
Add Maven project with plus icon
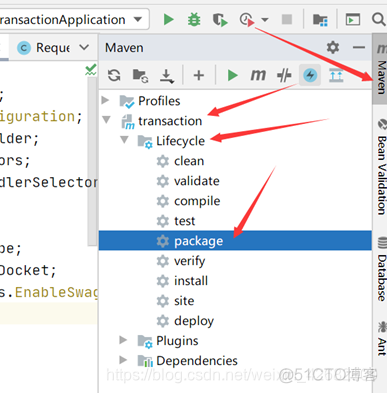click(199, 75)
